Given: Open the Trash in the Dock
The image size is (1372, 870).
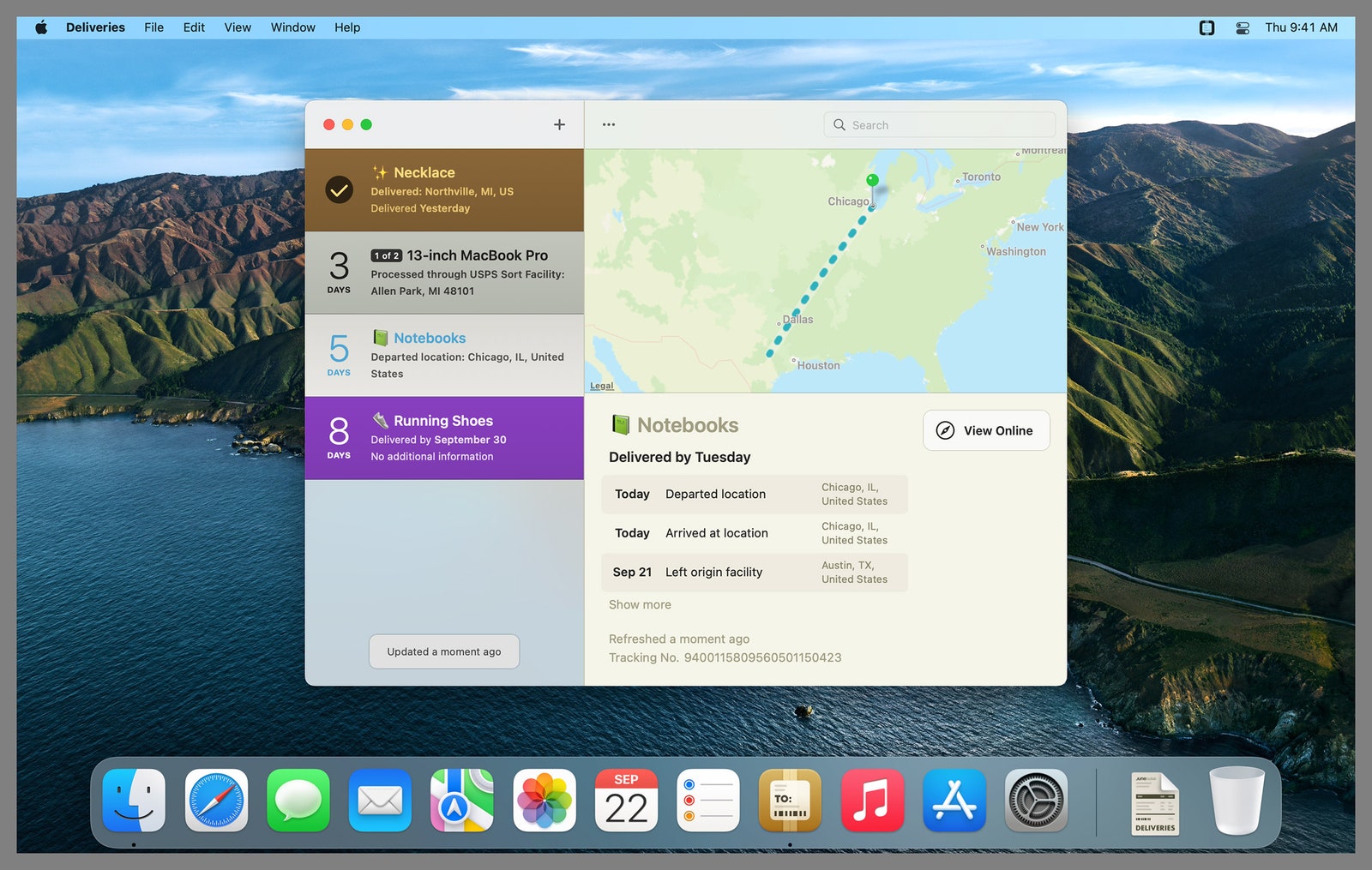Looking at the screenshot, I should pyautogui.click(x=1237, y=801).
